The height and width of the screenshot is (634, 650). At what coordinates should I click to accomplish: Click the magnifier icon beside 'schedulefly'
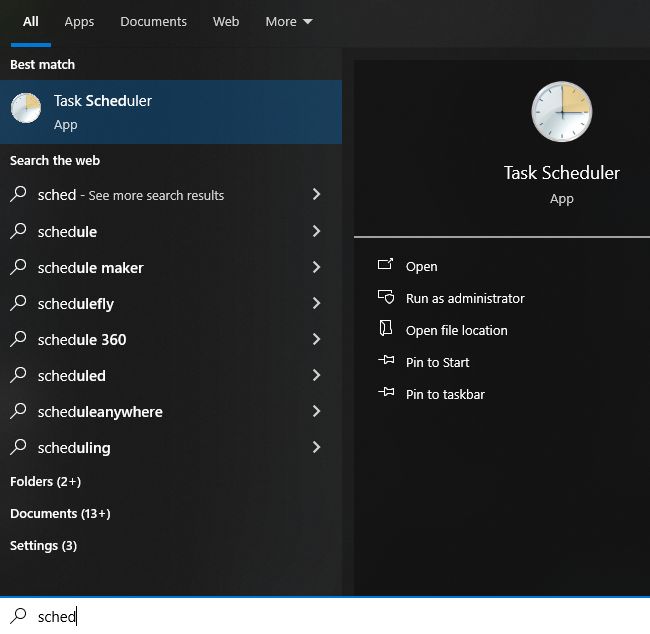tap(18, 303)
